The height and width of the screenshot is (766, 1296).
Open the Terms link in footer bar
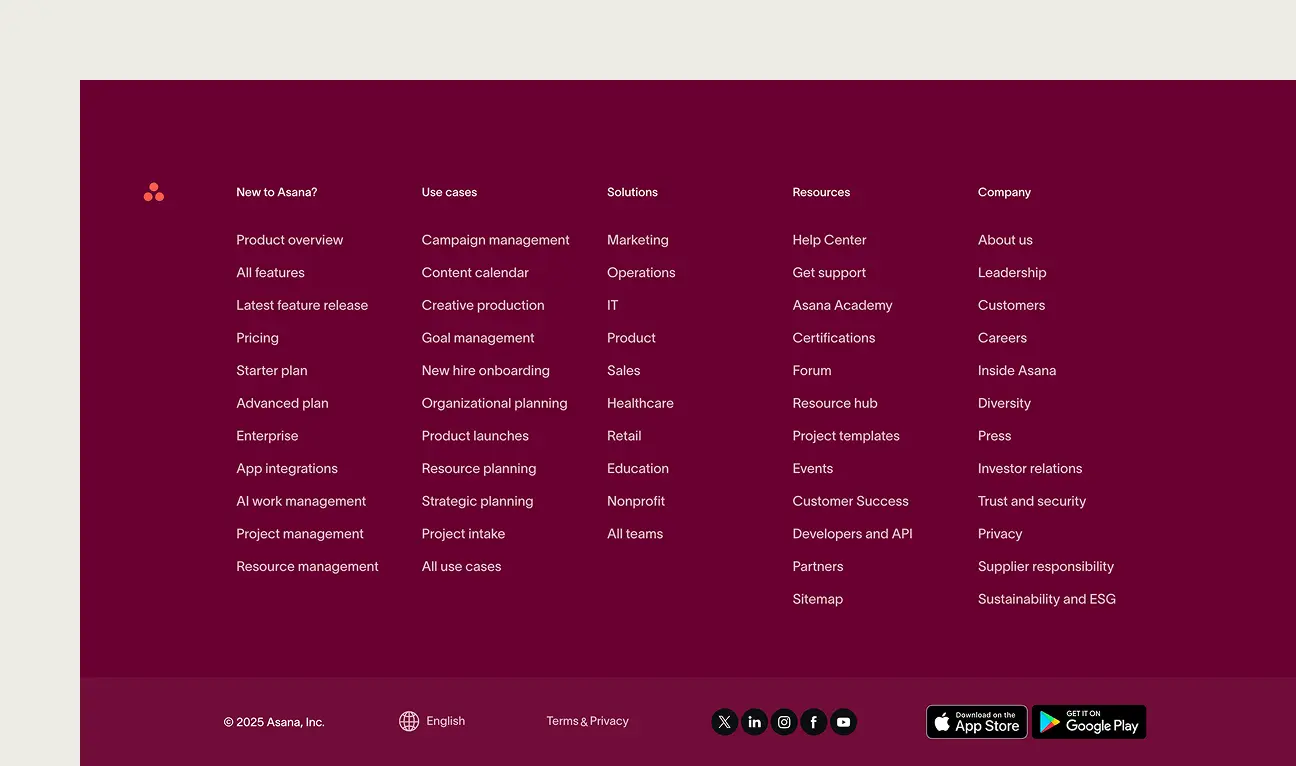[x=563, y=721]
